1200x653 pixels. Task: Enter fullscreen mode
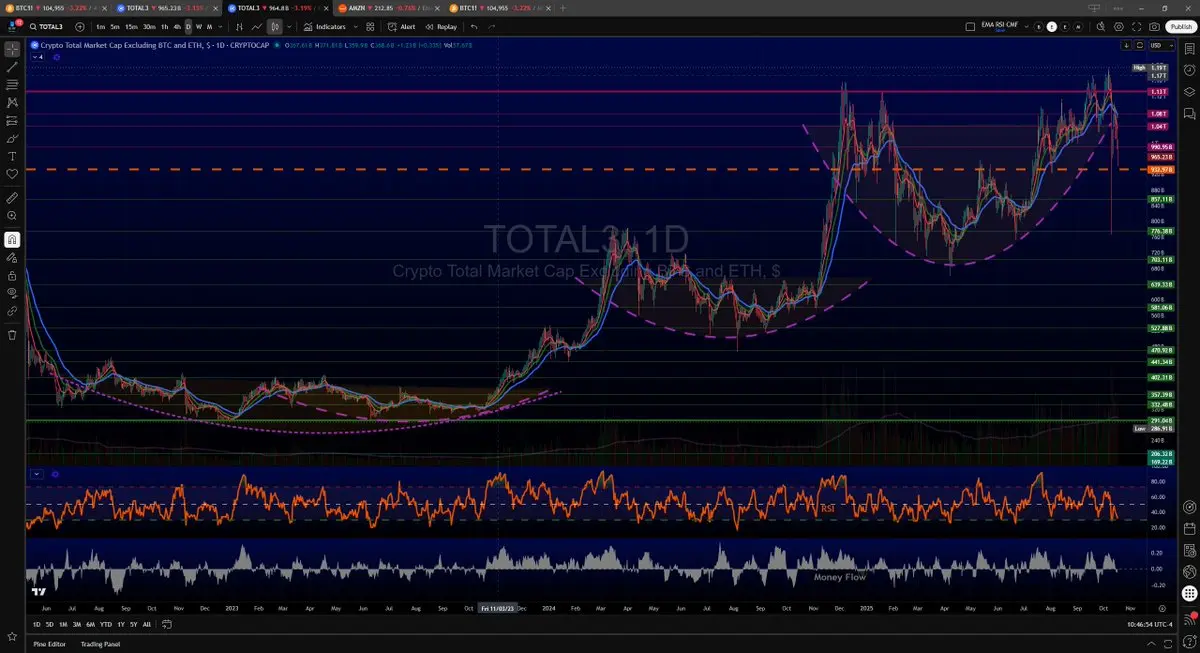pyautogui.click(x=1137, y=27)
